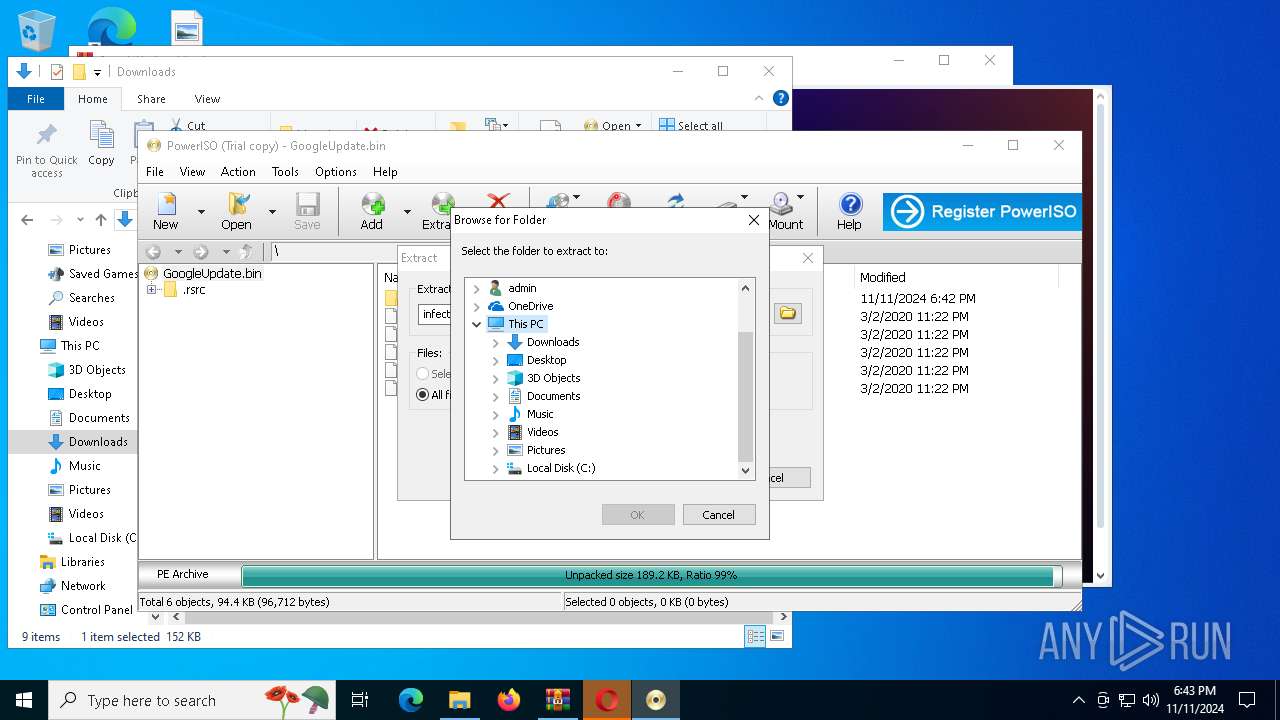Image resolution: width=1280 pixels, height=720 pixels.
Task: Expand the admin node in folder tree
Action: (x=477, y=288)
